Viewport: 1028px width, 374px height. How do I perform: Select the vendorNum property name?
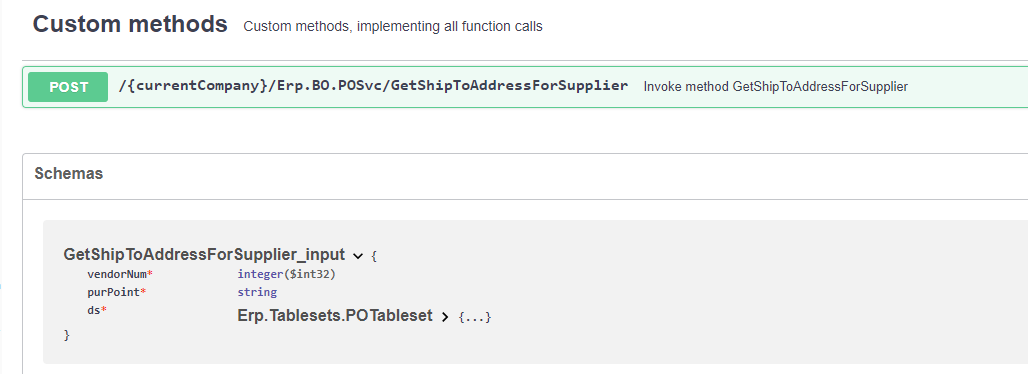pos(117,274)
